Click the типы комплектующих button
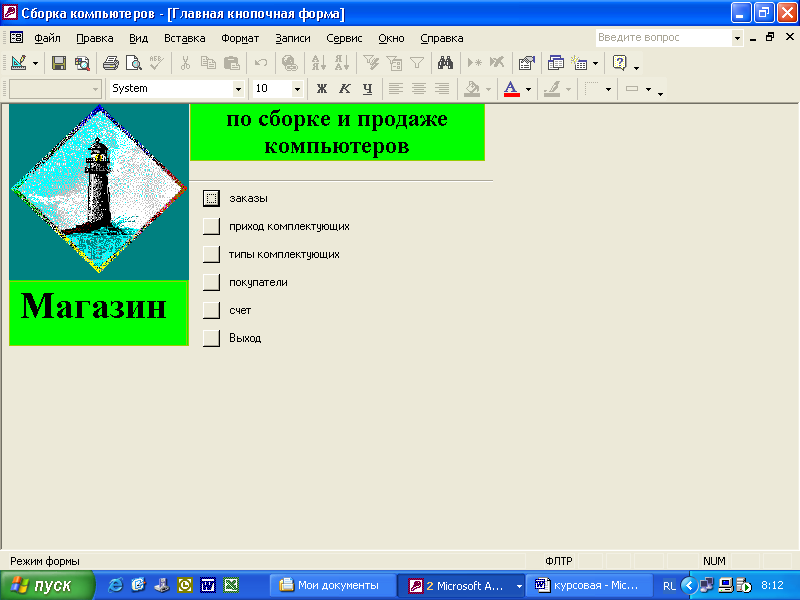Viewport: 800px width, 600px height. 211,254
